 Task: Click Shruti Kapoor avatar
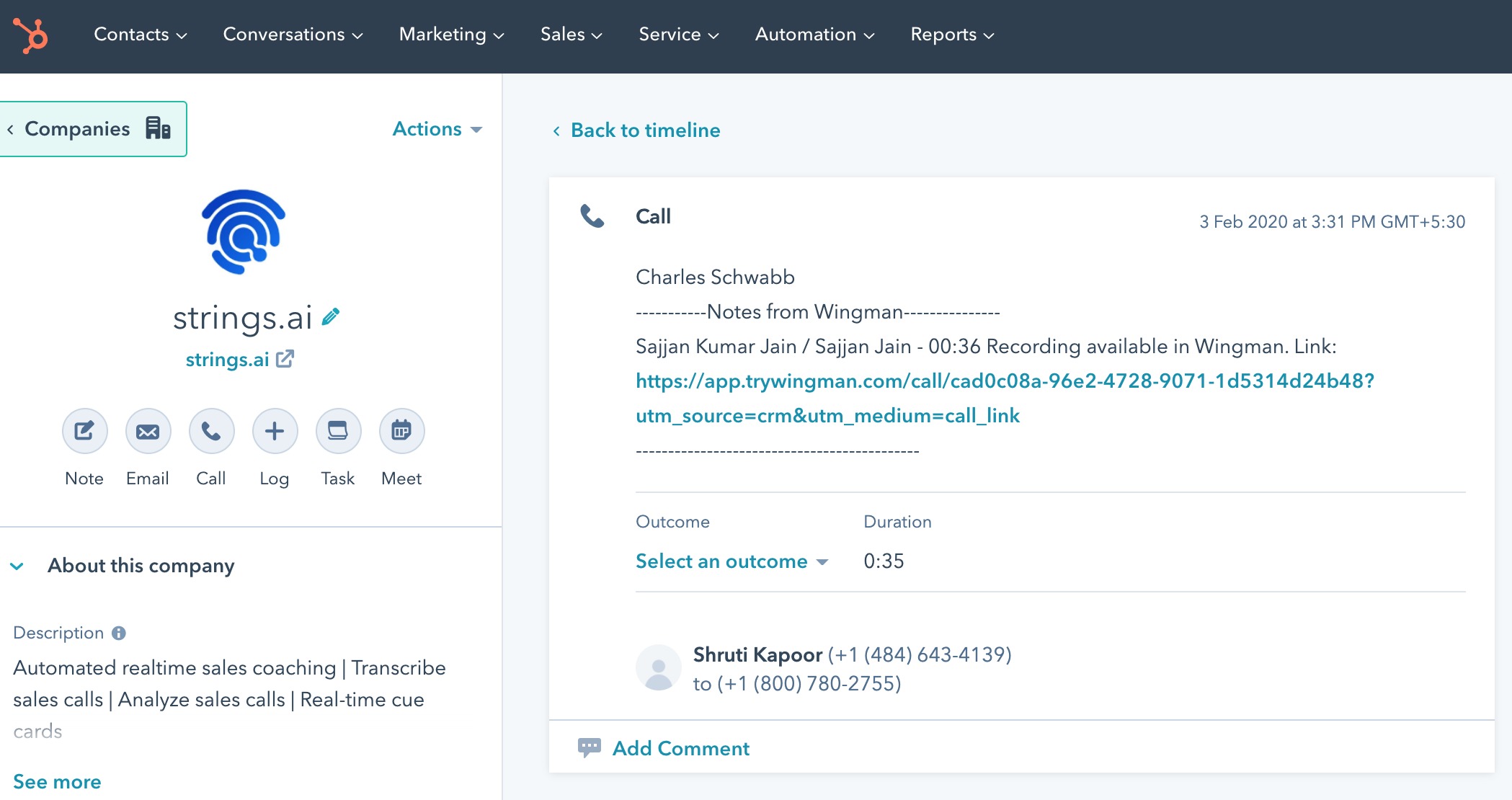pyautogui.click(x=658, y=668)
